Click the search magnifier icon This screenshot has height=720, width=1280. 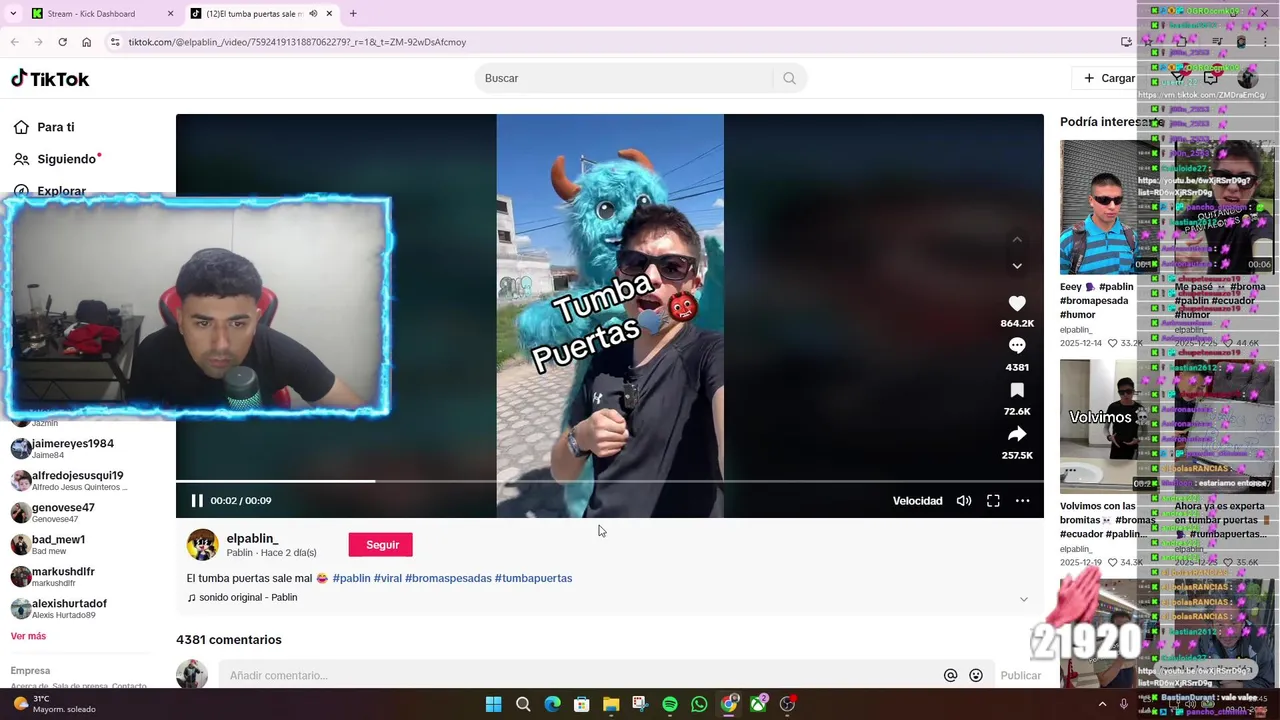(789, 78)
